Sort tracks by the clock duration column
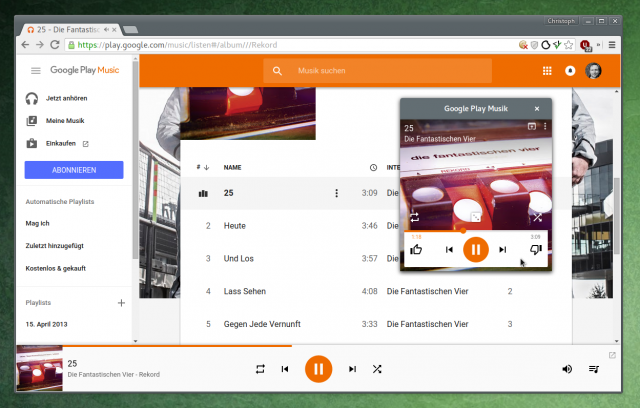 click(x=373, y=168)
